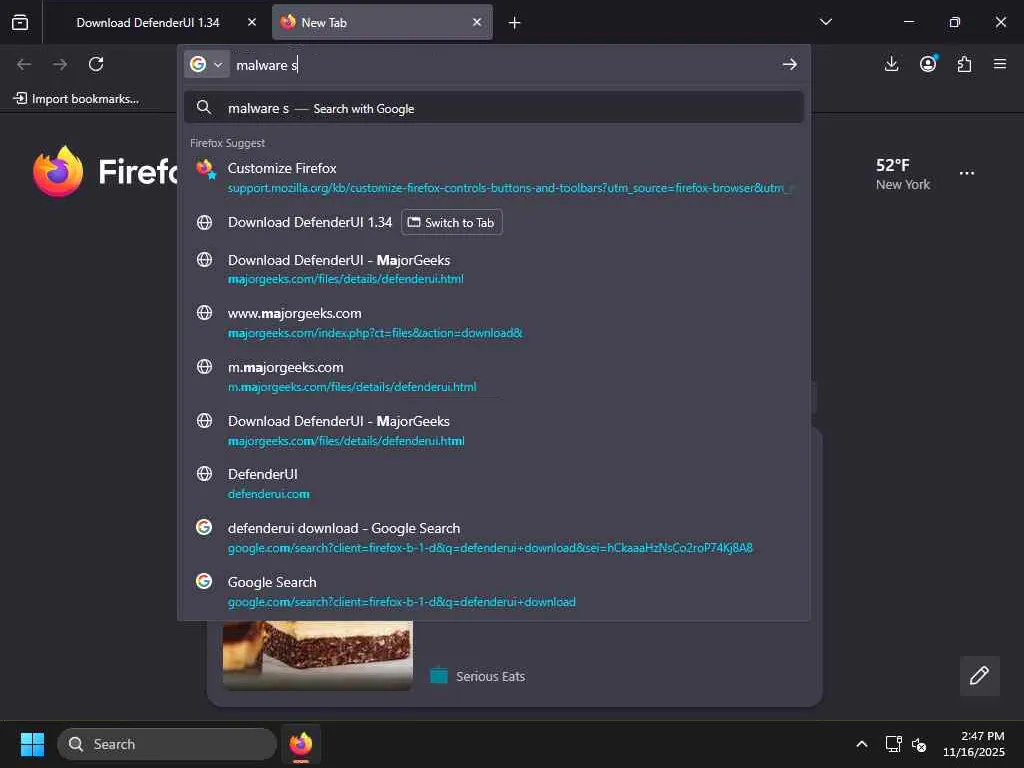The height and width of the screenshot is (768, 1024).
Task: Show hidden system tray icons chevron
Action: pyautogui.click(x=862, y=744)
